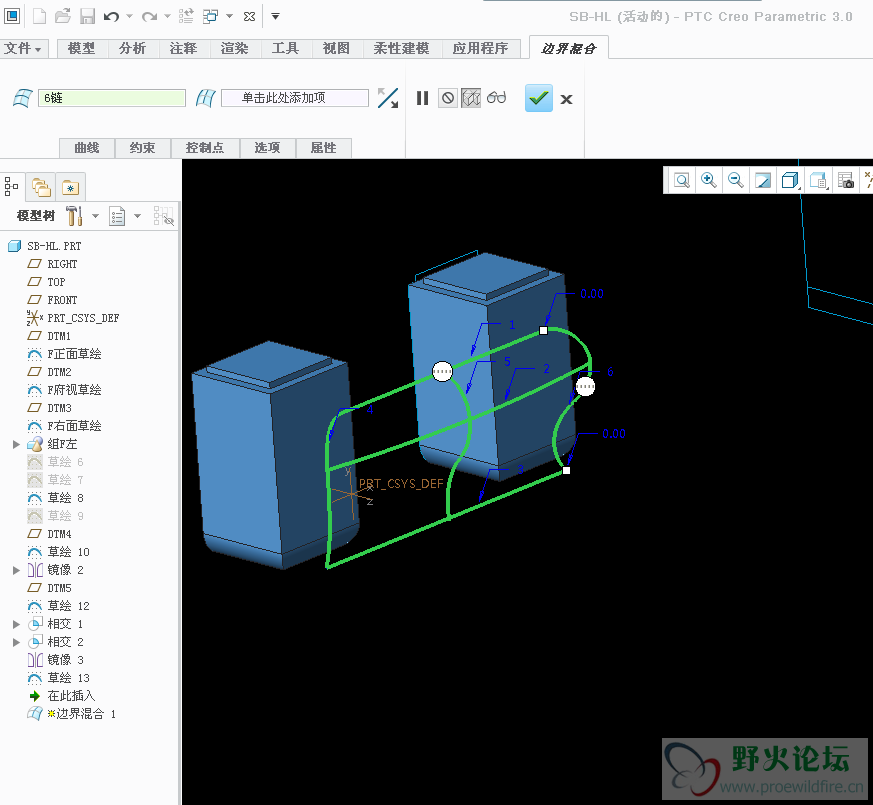Open the 文件 menu

pos(23,48)
